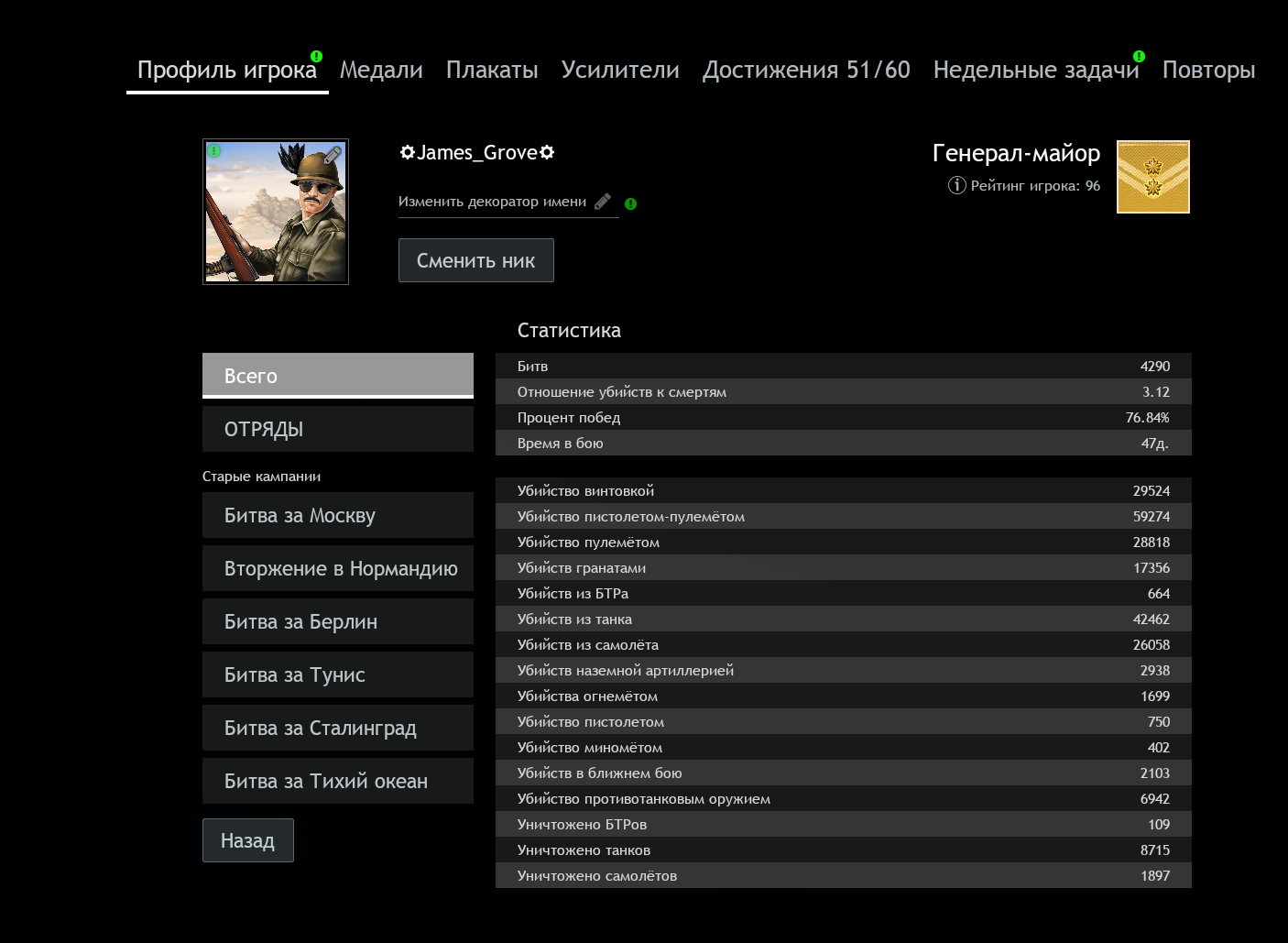Show statistics for Битва за Москву

(x=337, y=515)
